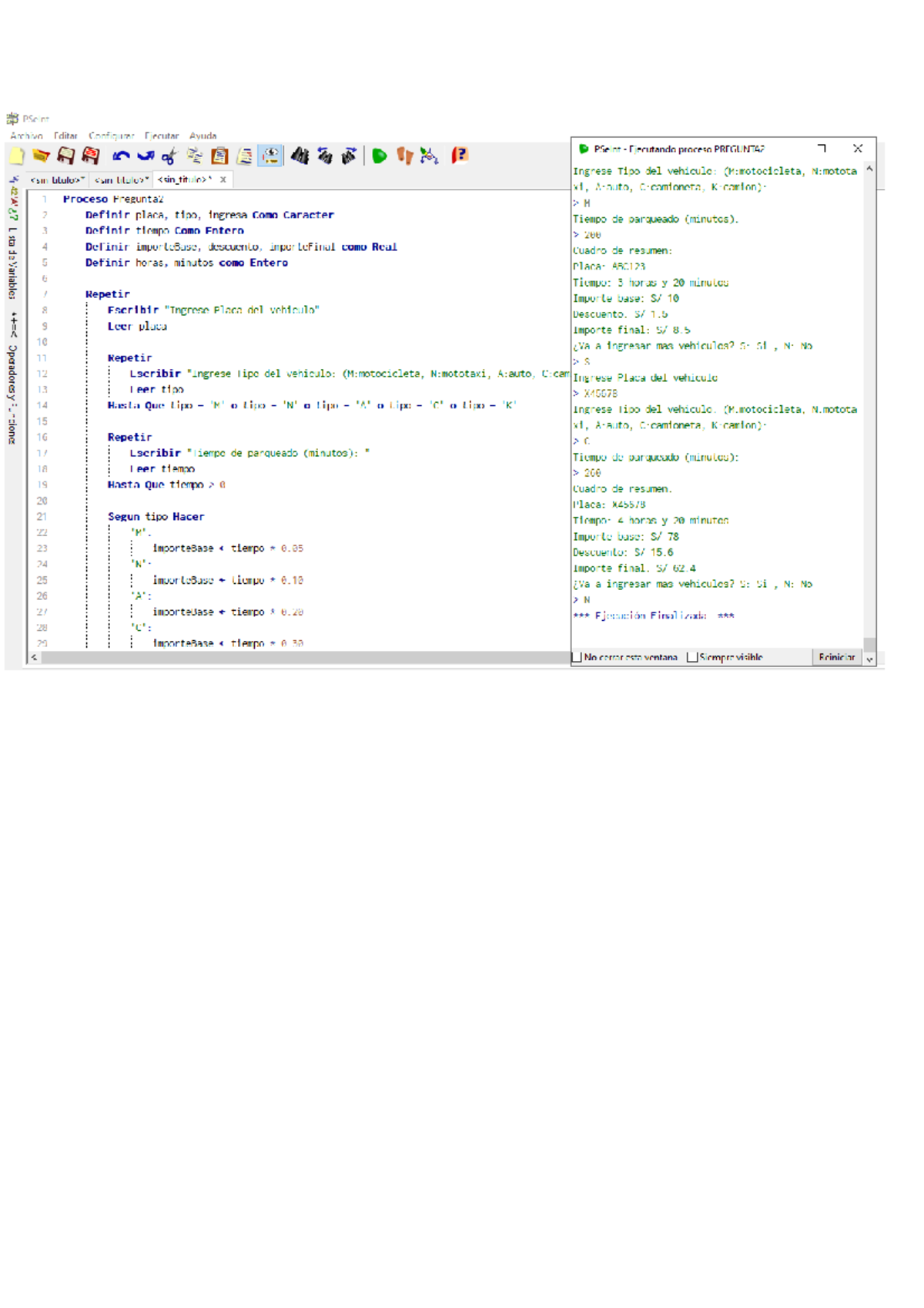The height and width of the screenshot is (1308, 924).
Task: Toggle the 'Siempre visible' checkbox
Action: click(692, 657)
